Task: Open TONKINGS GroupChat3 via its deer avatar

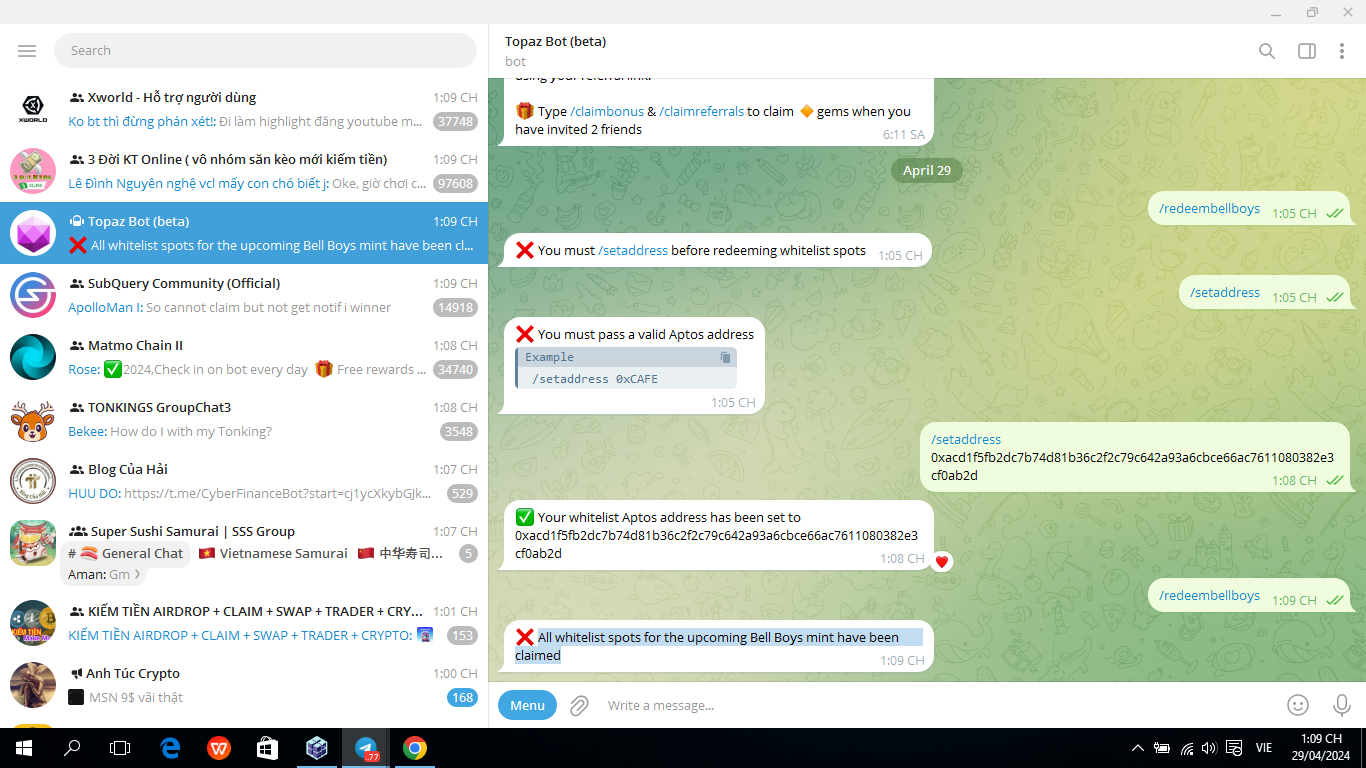Action: [x=33, y=420]
